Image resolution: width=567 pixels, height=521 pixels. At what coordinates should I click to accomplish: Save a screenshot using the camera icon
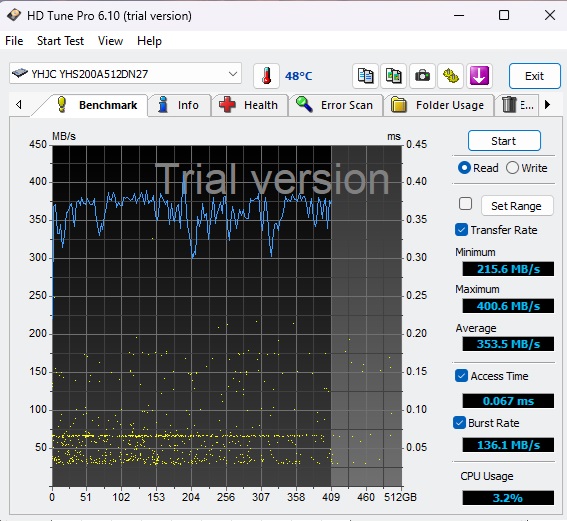coord(422,76)
